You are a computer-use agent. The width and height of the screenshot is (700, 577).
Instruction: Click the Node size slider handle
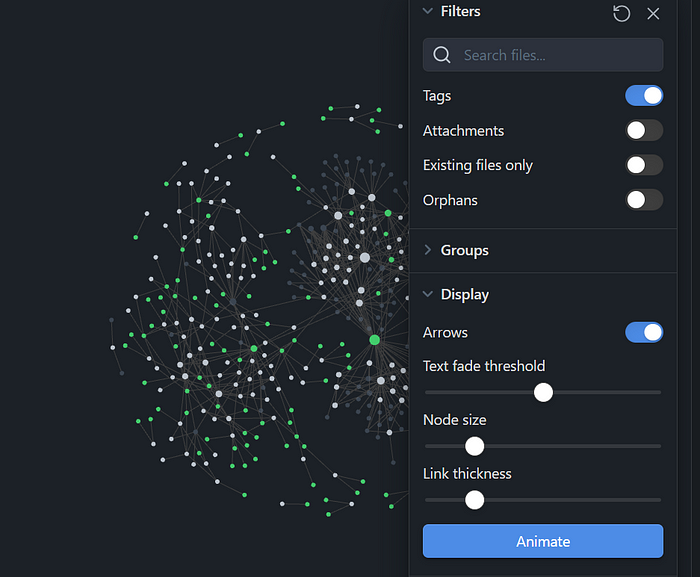(x=474, y=446)
